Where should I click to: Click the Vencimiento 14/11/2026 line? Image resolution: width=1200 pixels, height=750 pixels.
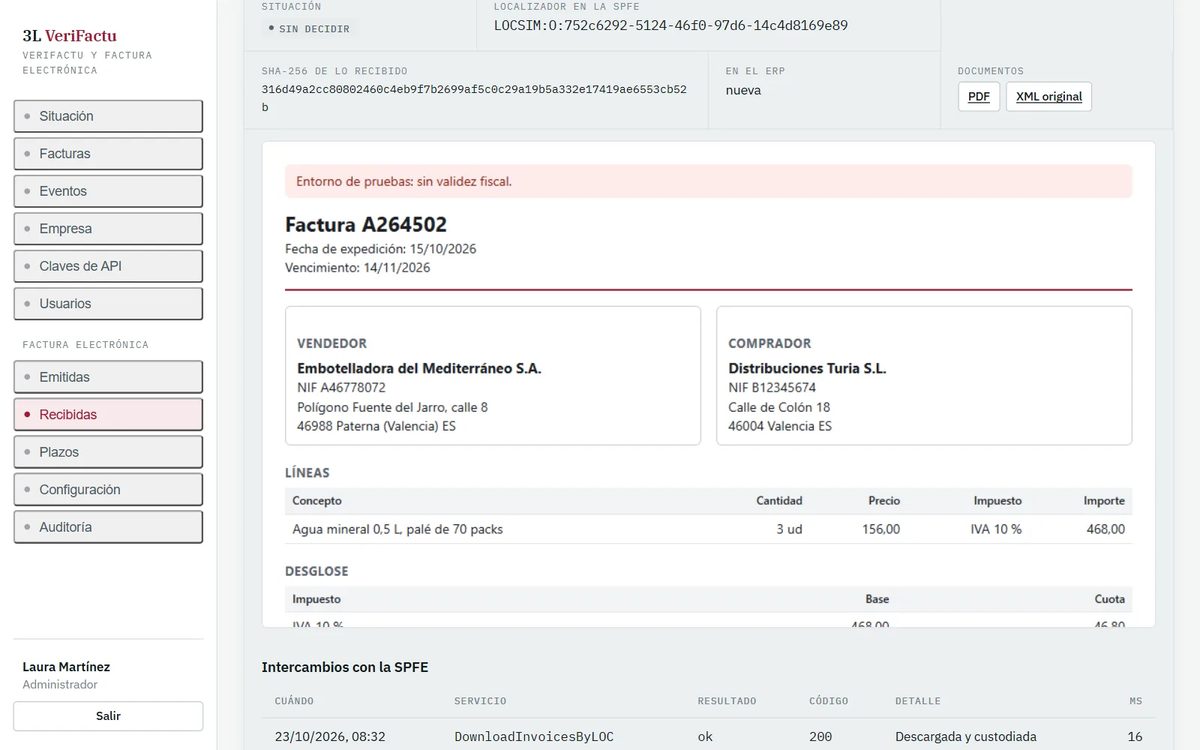click(358, 268)
